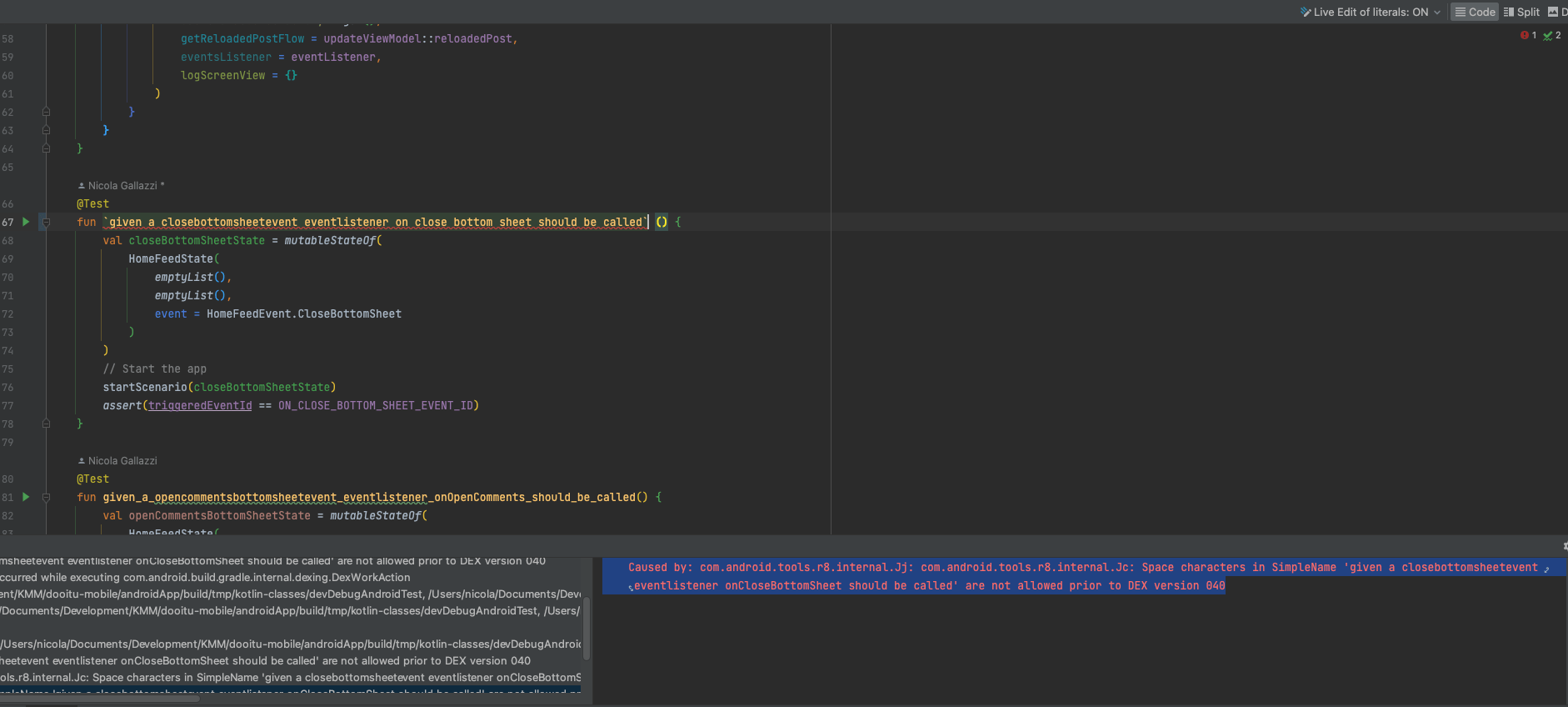Click the soft-wrap arrow at end of console line

[x=1546, y=569]
